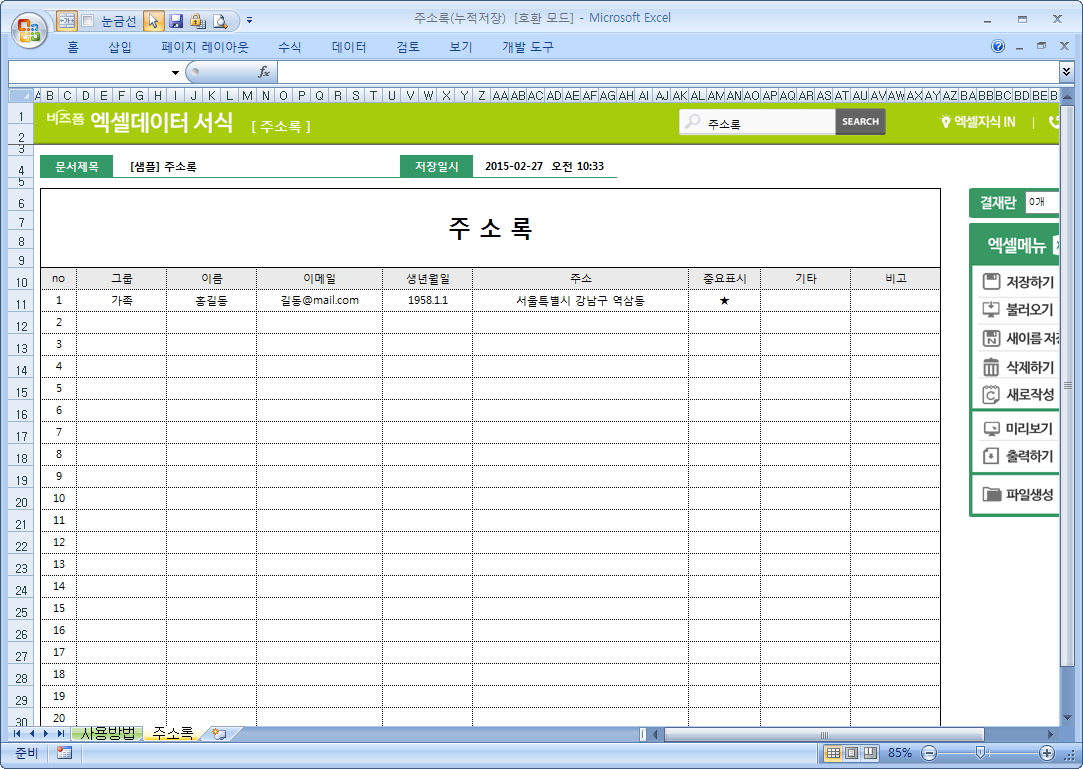Select the 길동@mail.com email cell
Screen dimensions: 1083x769
(319, 301)
